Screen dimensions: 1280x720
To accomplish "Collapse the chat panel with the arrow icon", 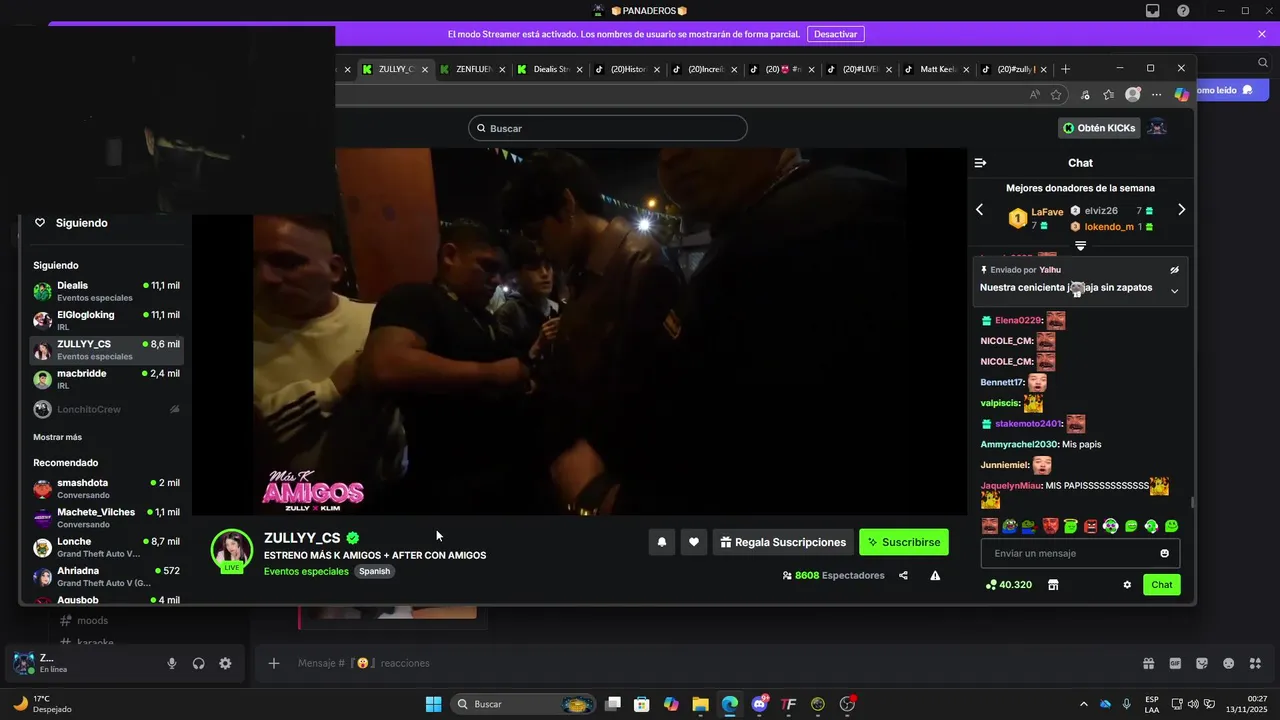I will click(x=980, y=163).
